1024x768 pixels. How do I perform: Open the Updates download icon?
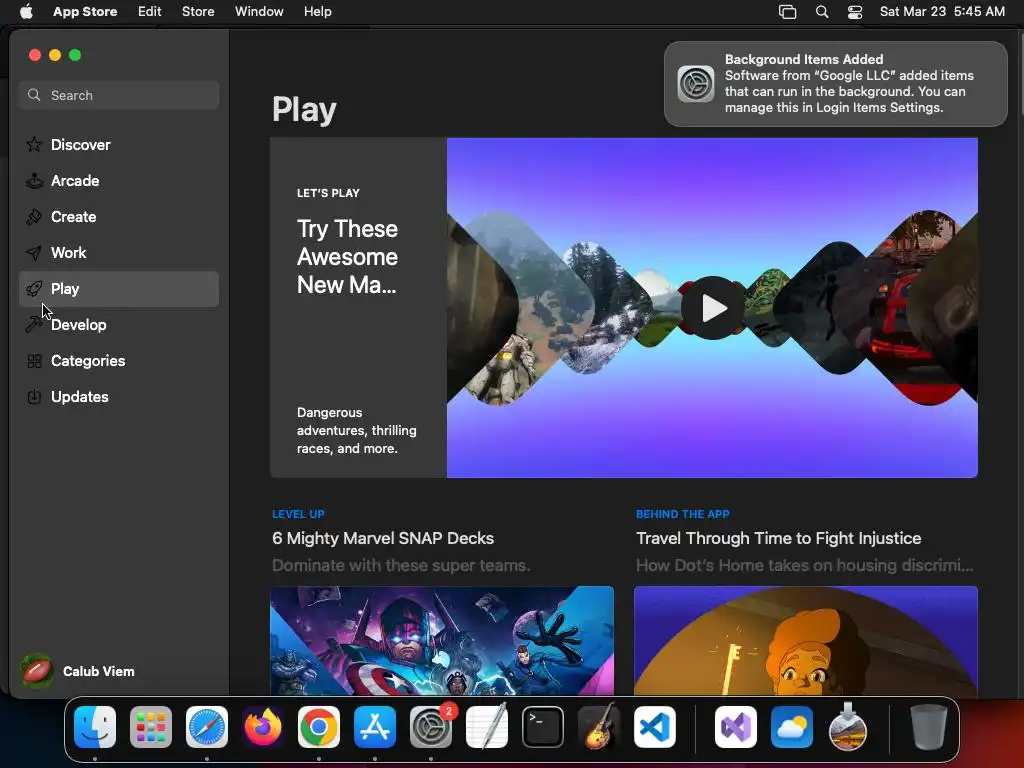(x=34, y=396)
